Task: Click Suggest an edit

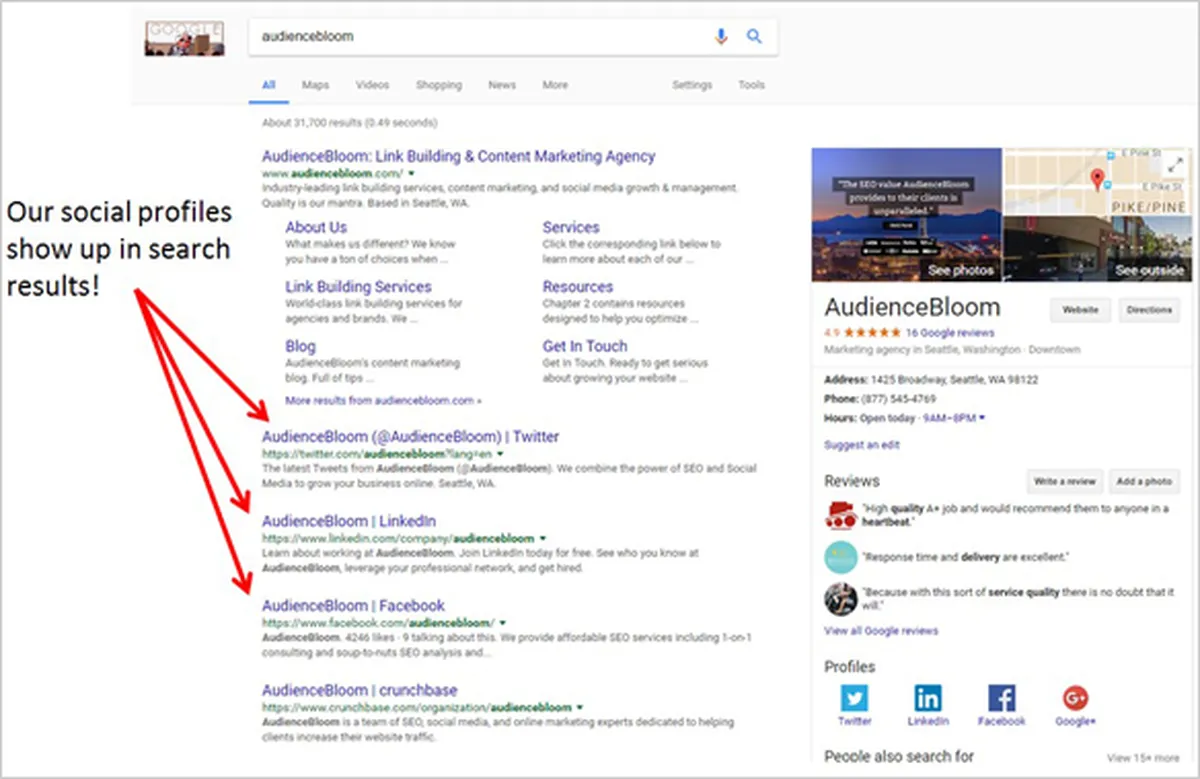Action: coord(862,445)
